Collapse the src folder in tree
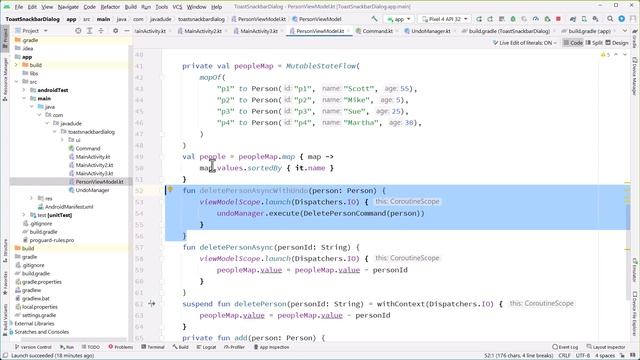The image size is (640, 360). point(17,82)
